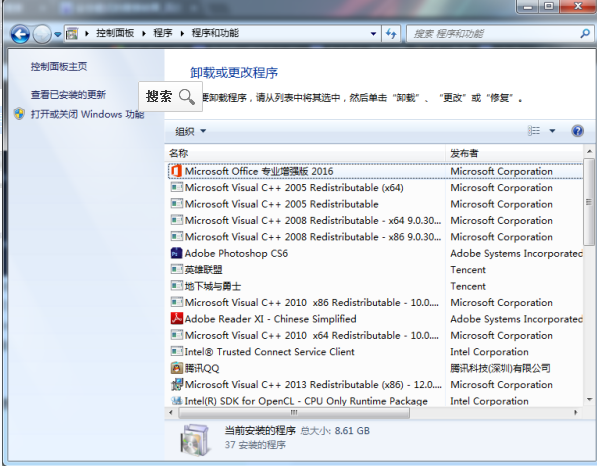The image size is (597, 466).
Task: Click the shield icon beside Windows 功能
Action: pos(19,114)
